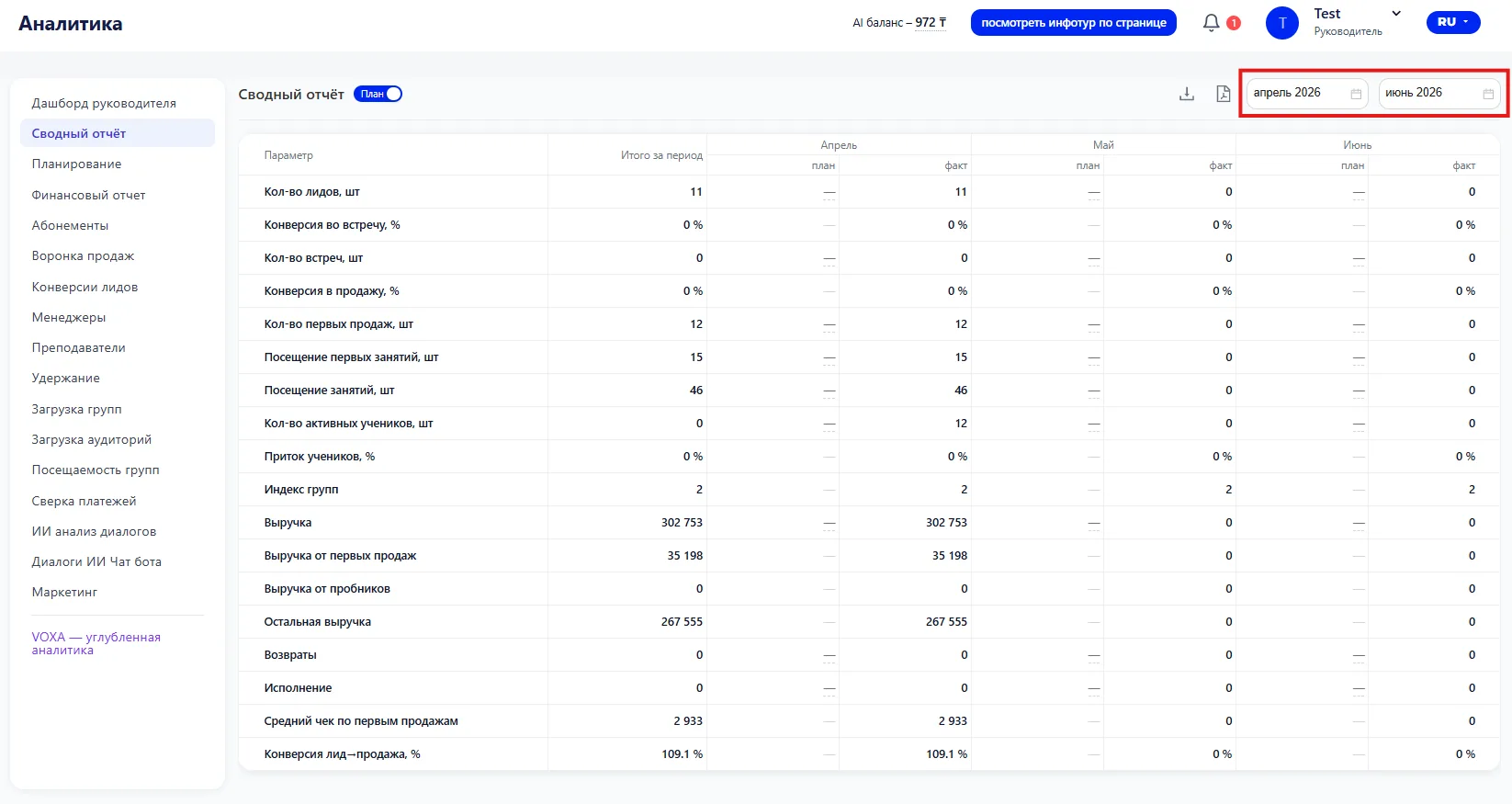This screenshot has width=1512, height=804.
Task: Click Кол-во лидов план value for Апрель
Action: point(829,193)
